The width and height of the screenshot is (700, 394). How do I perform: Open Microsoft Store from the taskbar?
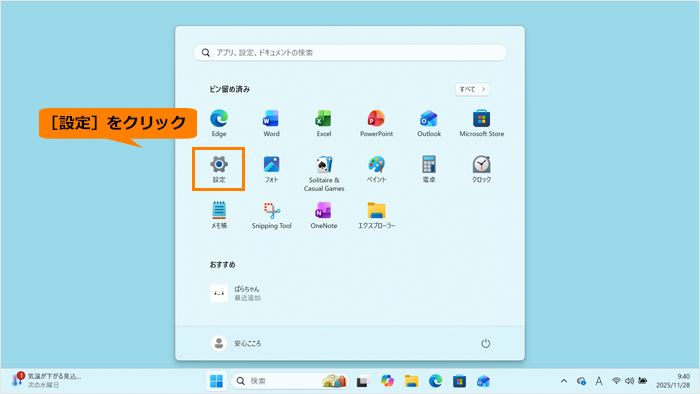tap(459, 381)
